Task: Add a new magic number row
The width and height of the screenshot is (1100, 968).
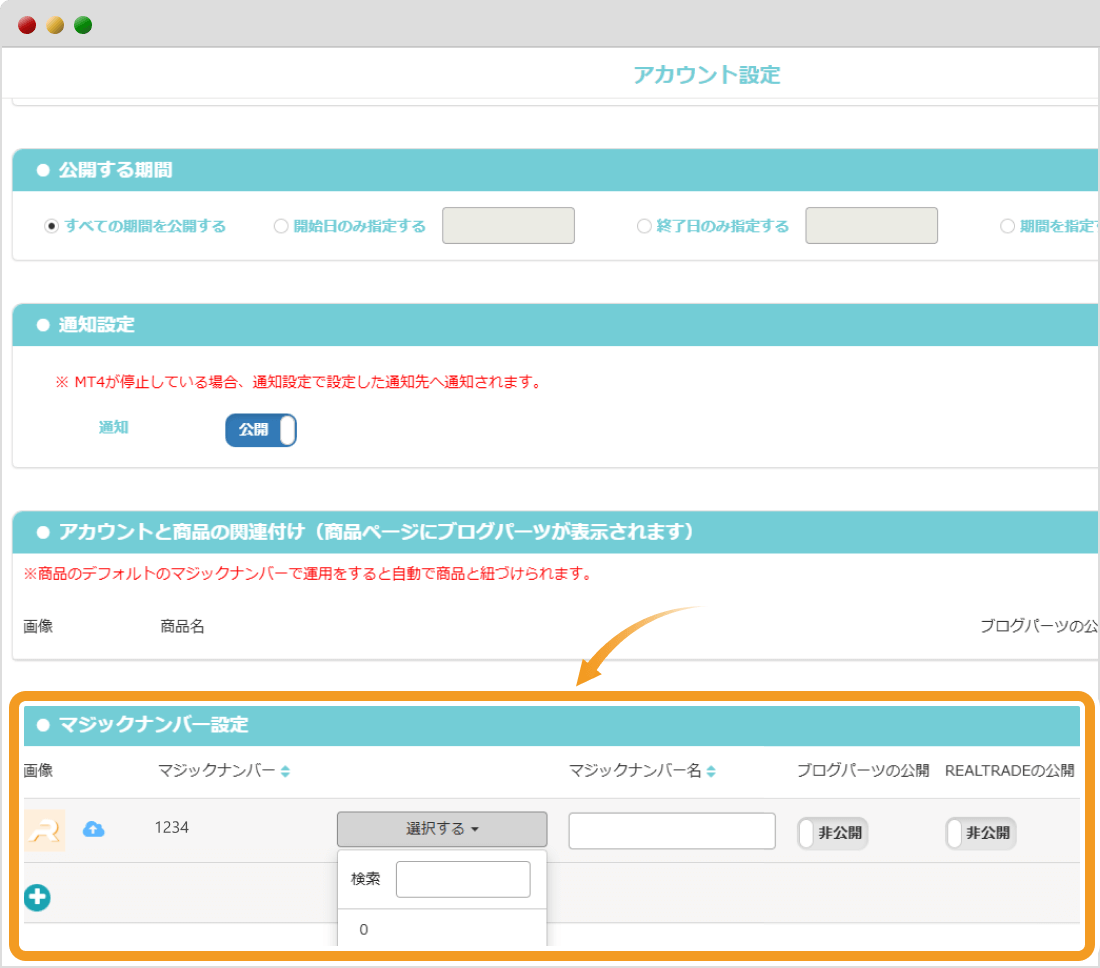Action: click(x=37, y=897)
